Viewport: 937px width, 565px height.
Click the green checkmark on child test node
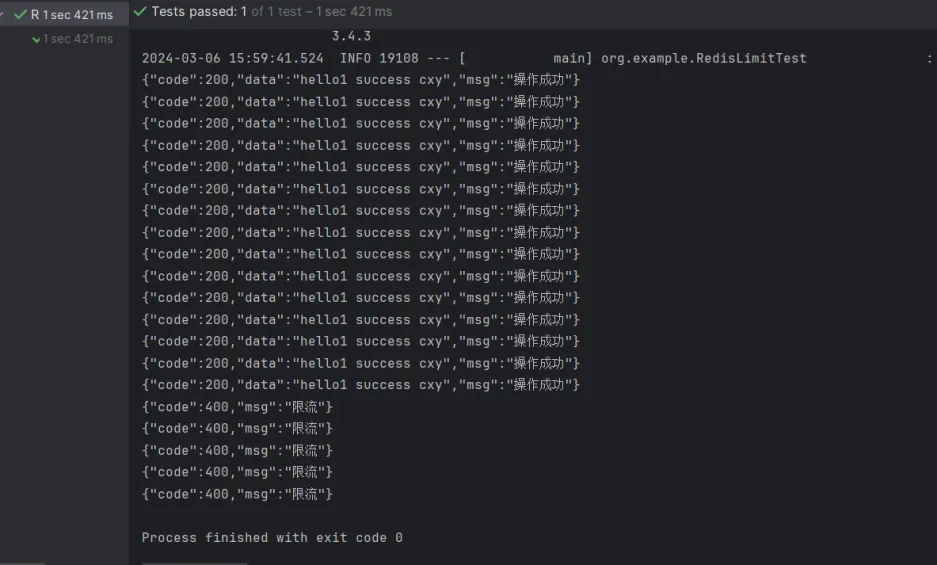36,39
